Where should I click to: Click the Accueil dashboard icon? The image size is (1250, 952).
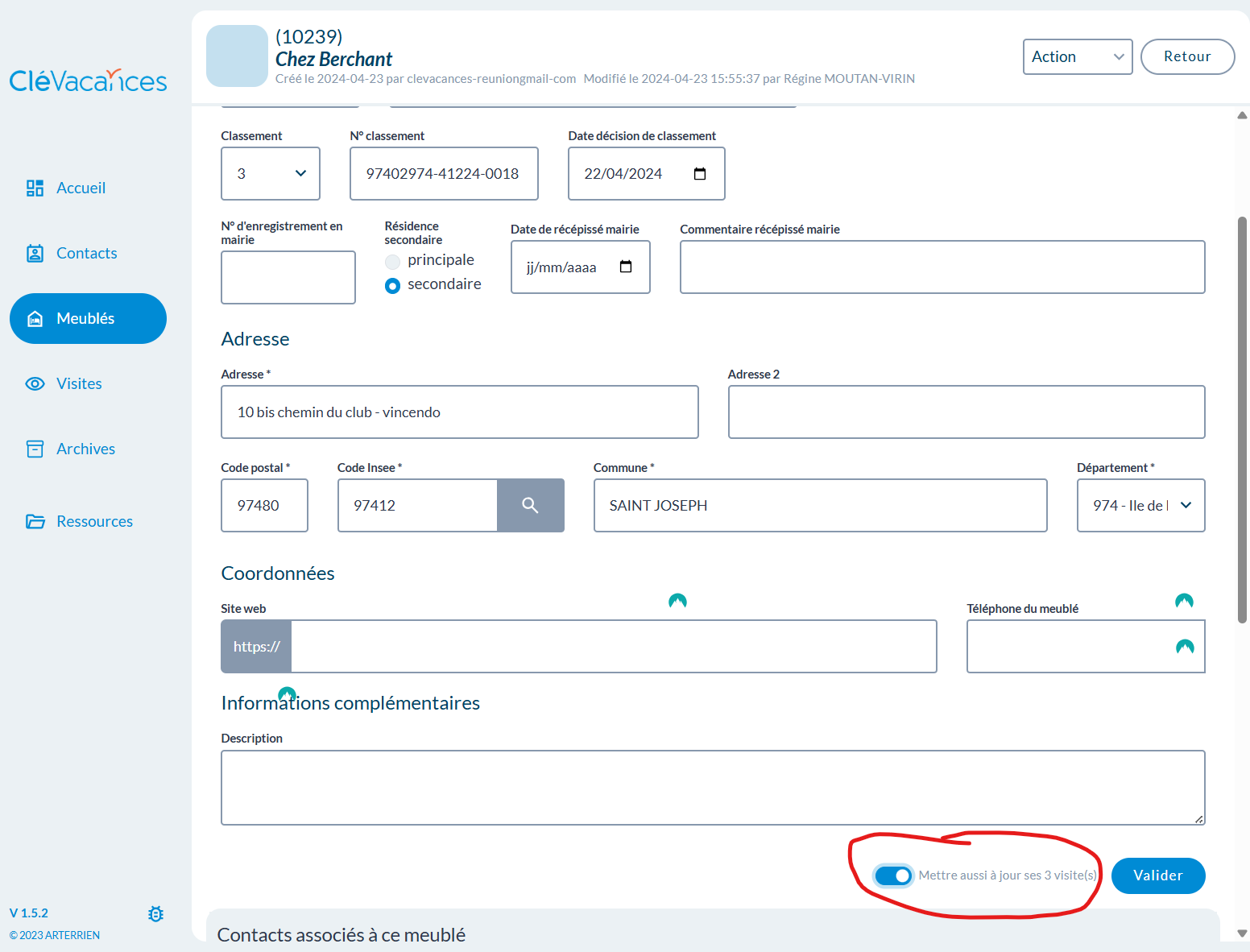click(x=35, y=188)
